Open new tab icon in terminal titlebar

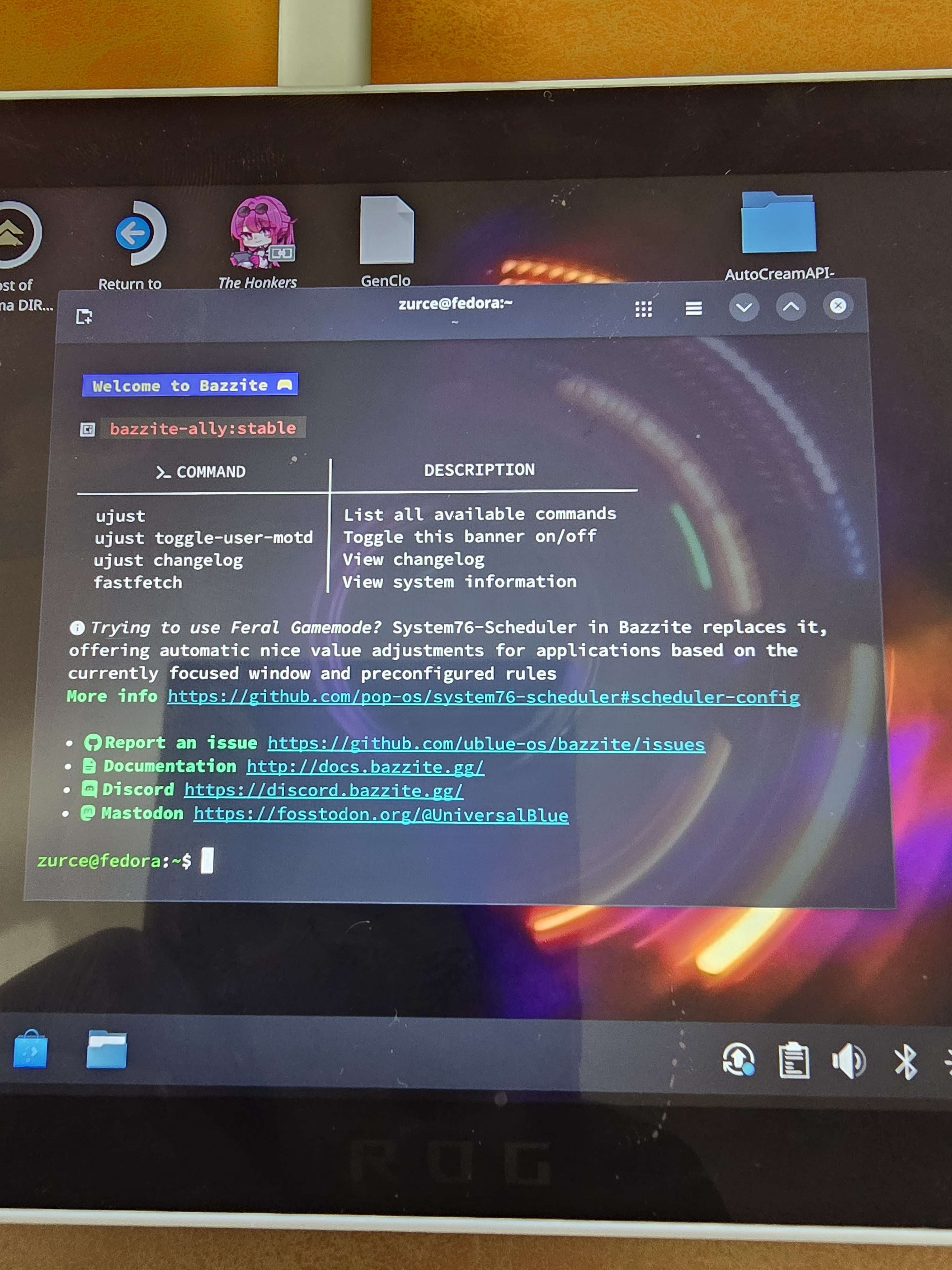click(84, 316)
